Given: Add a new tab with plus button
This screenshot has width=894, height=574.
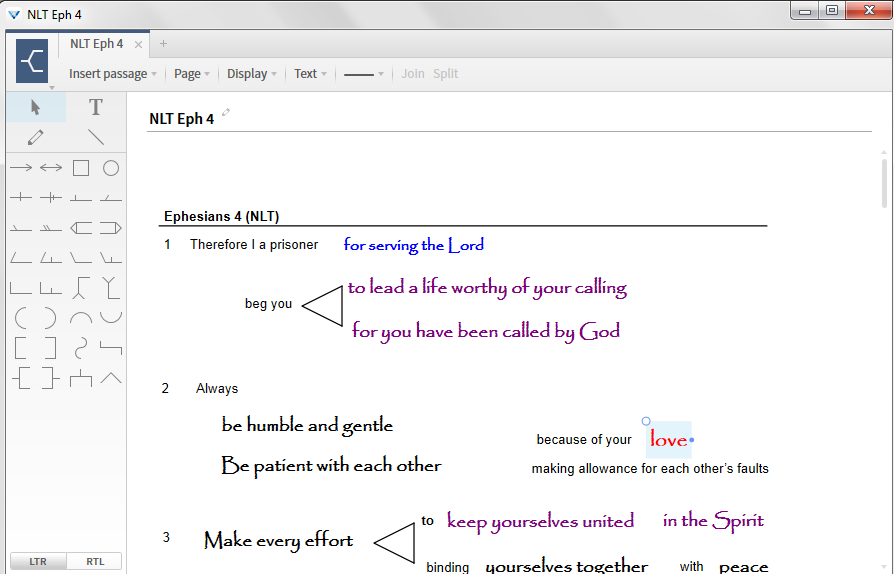Looking at the screenshot, I should (x=164, y=44).
